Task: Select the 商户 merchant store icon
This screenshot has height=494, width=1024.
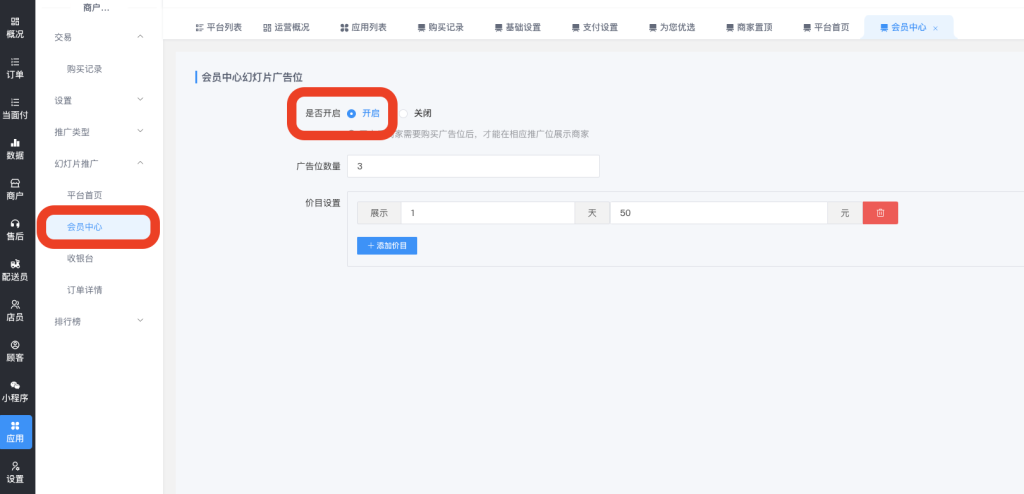Action: coord(15,189)
